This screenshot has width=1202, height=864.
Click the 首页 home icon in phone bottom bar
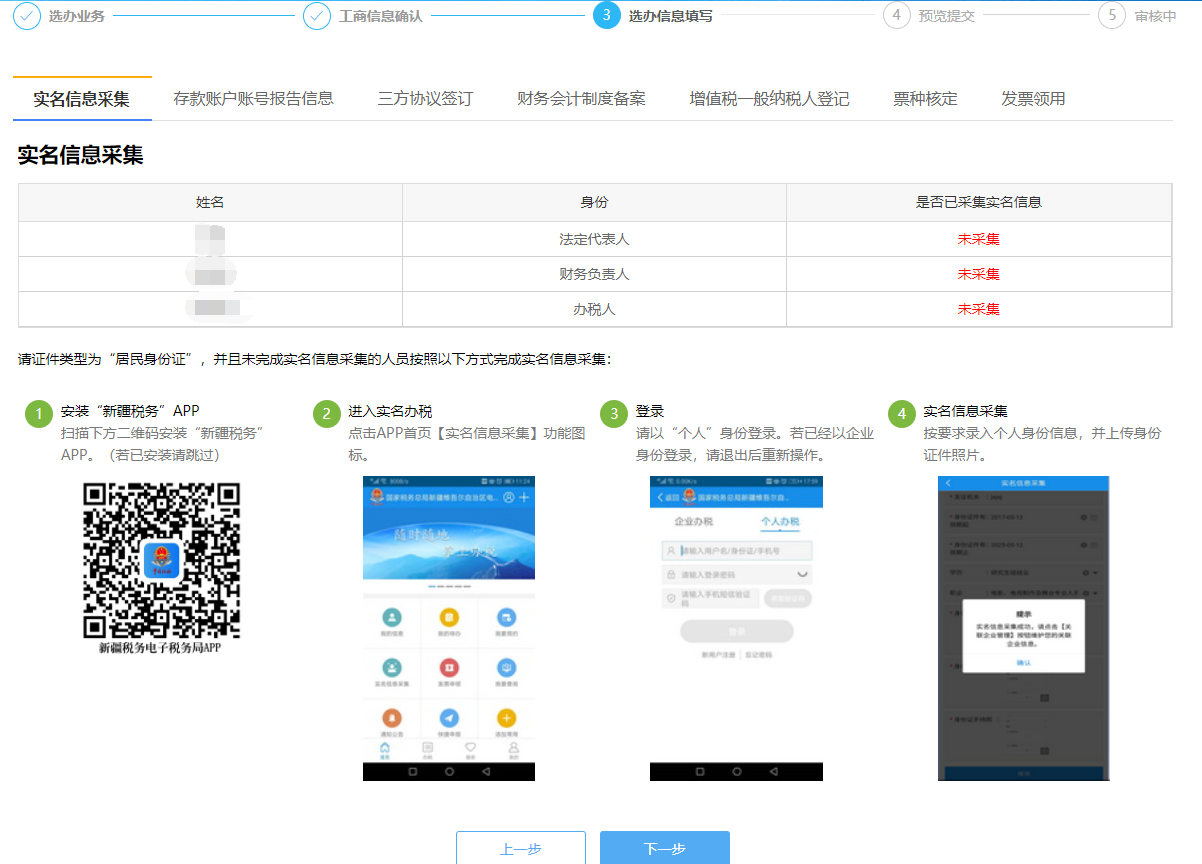point(385,748)
